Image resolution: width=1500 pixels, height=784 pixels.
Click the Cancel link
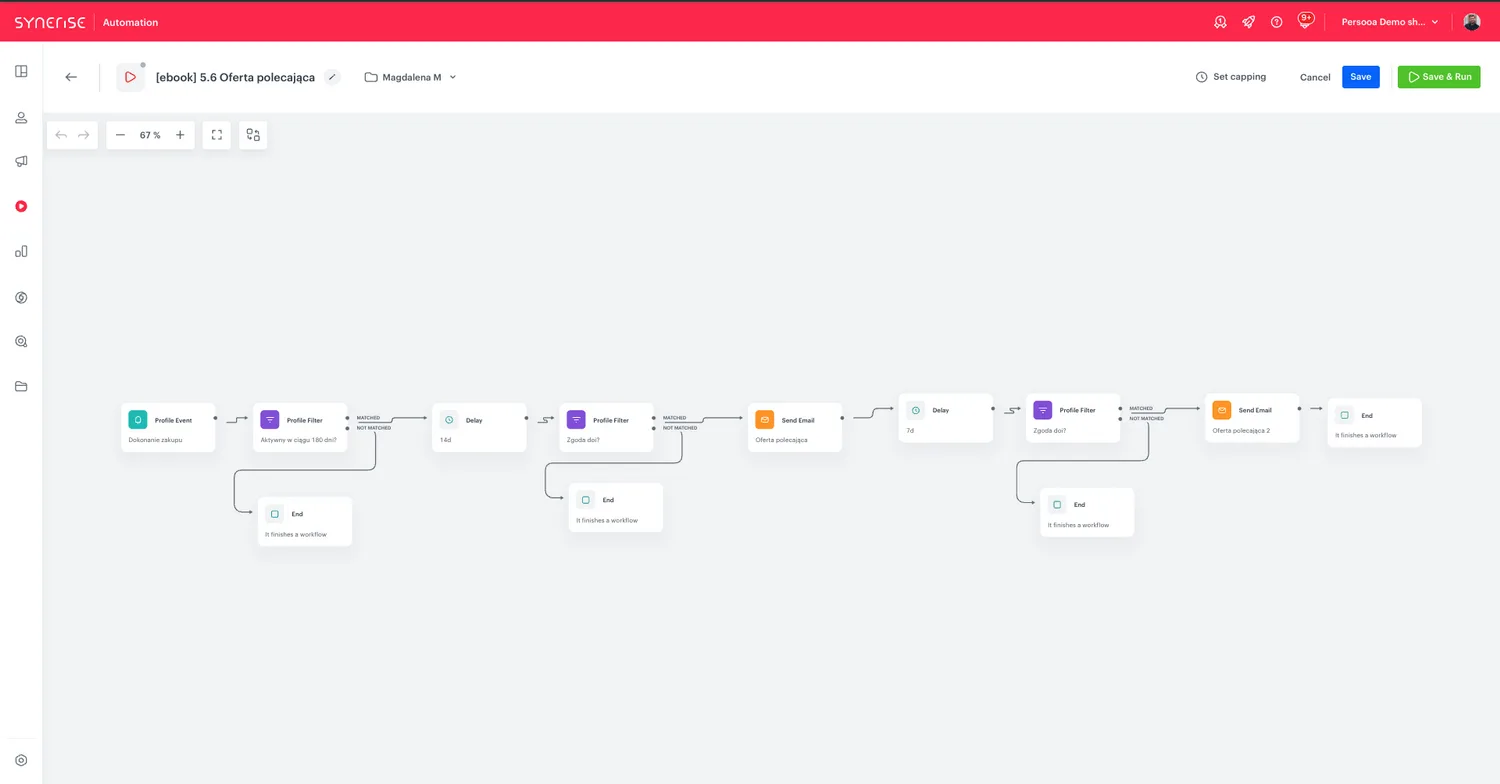coord(1315,77)
